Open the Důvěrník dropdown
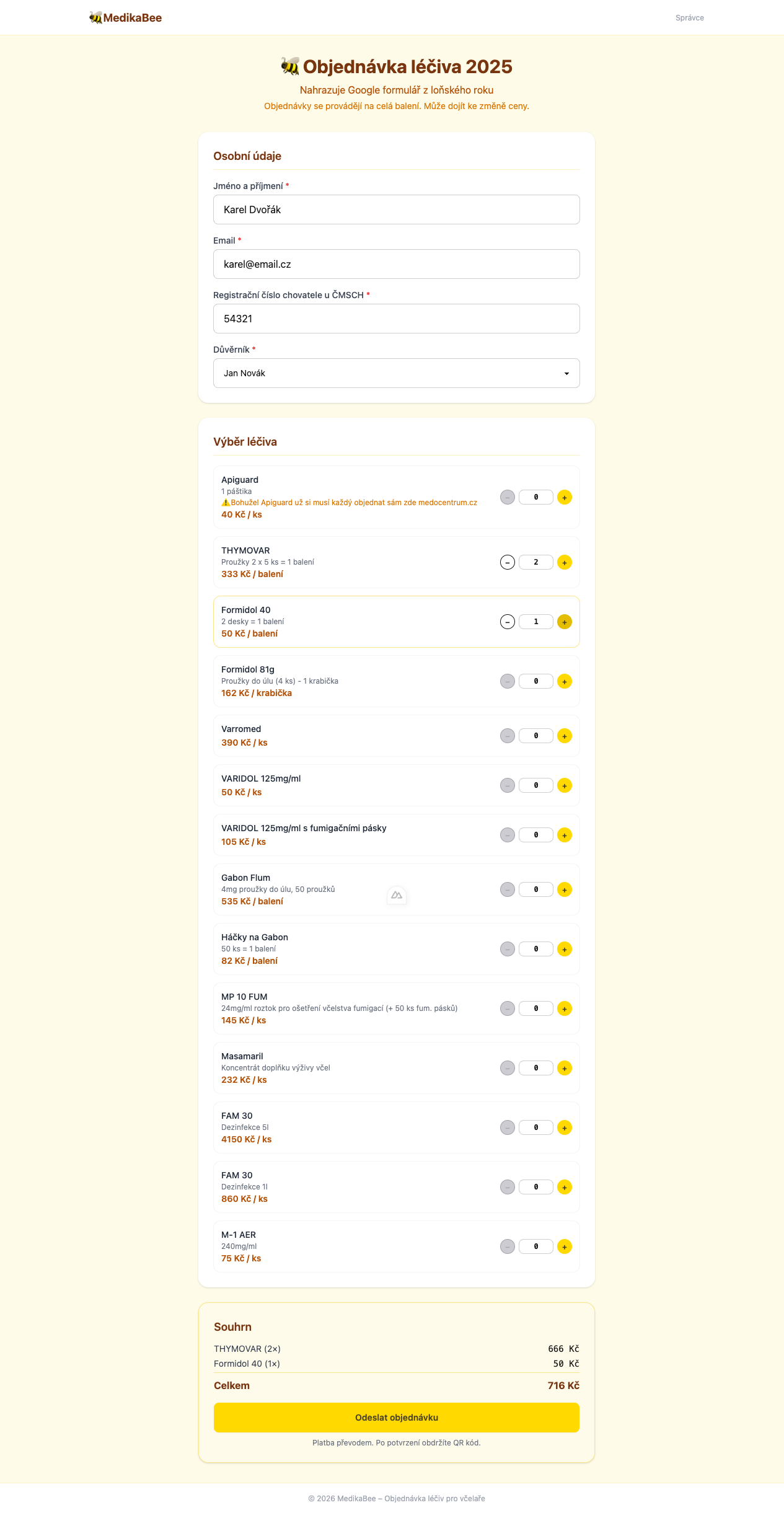Screen dimensions: 784x1513 (x=397, y=373)
